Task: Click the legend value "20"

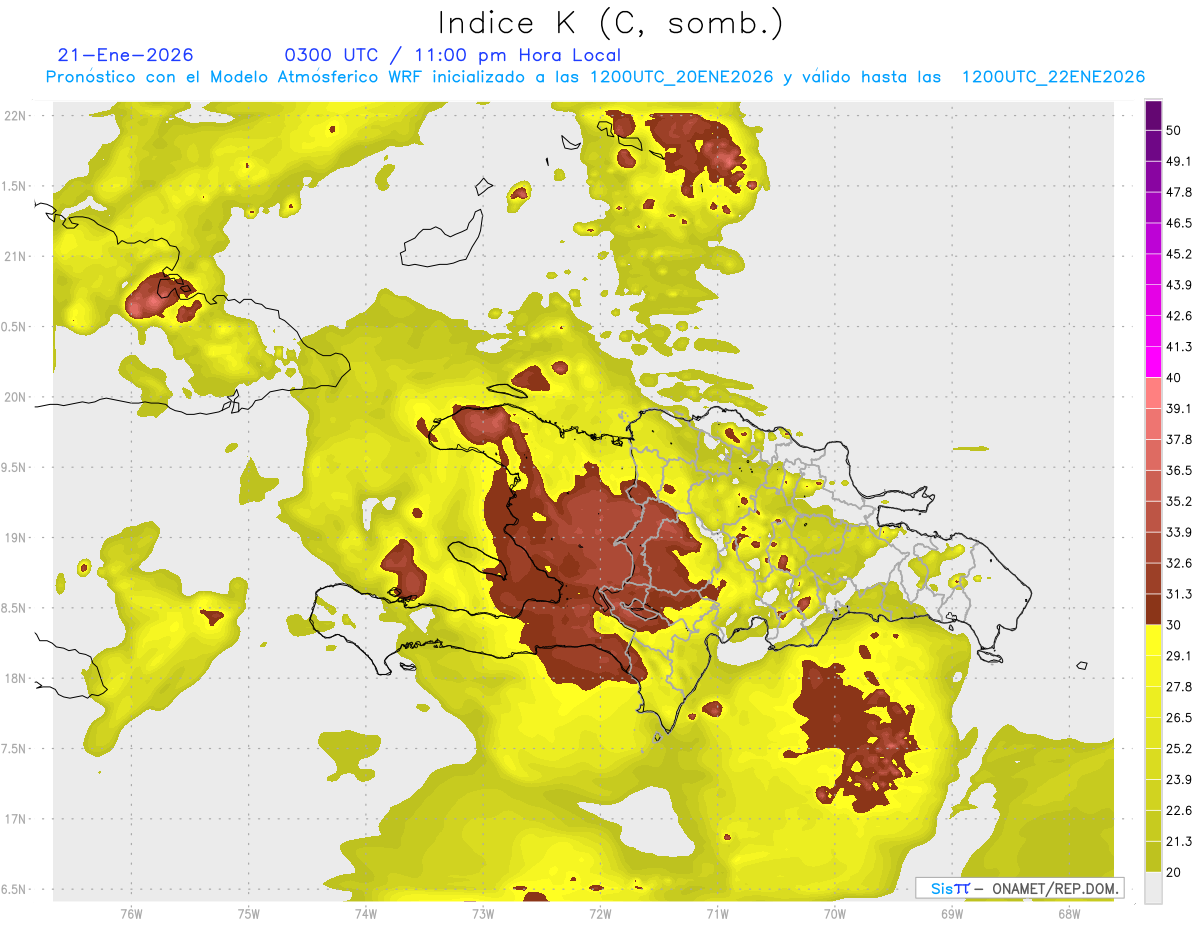Action: coord(1174,872)
